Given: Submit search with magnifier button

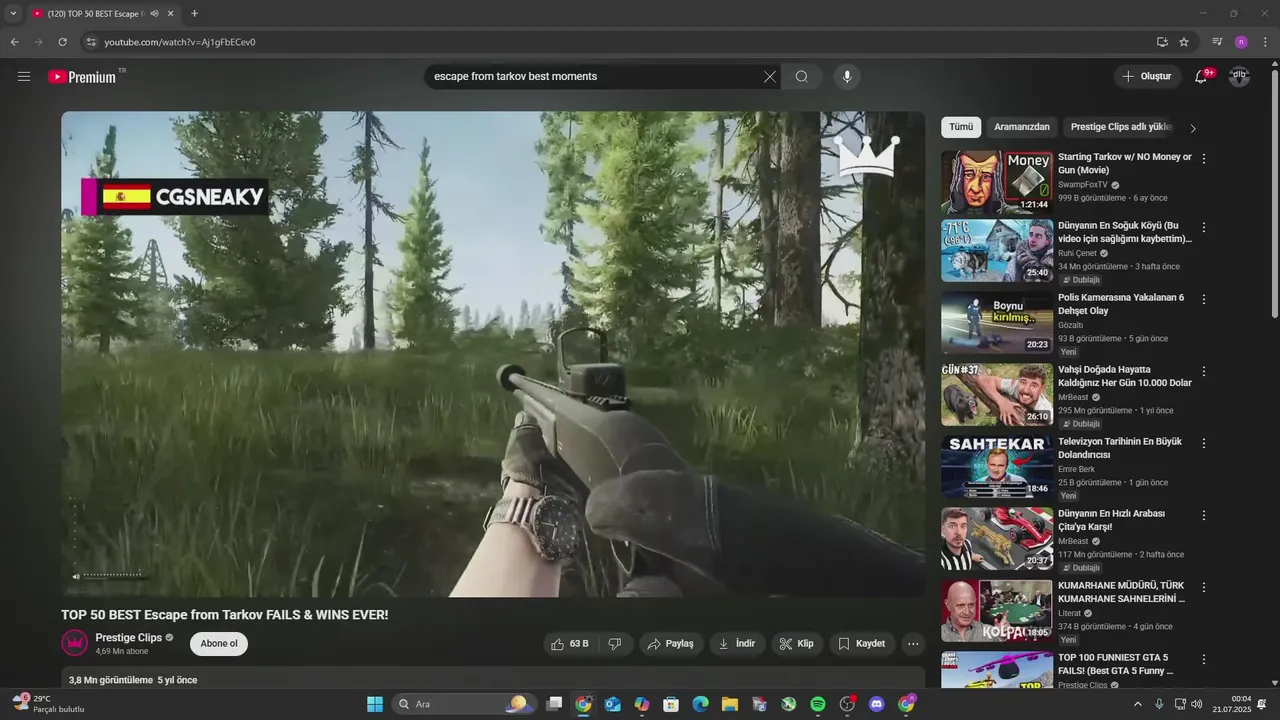Looking at the screenshot, I should [x=802, y=77].
